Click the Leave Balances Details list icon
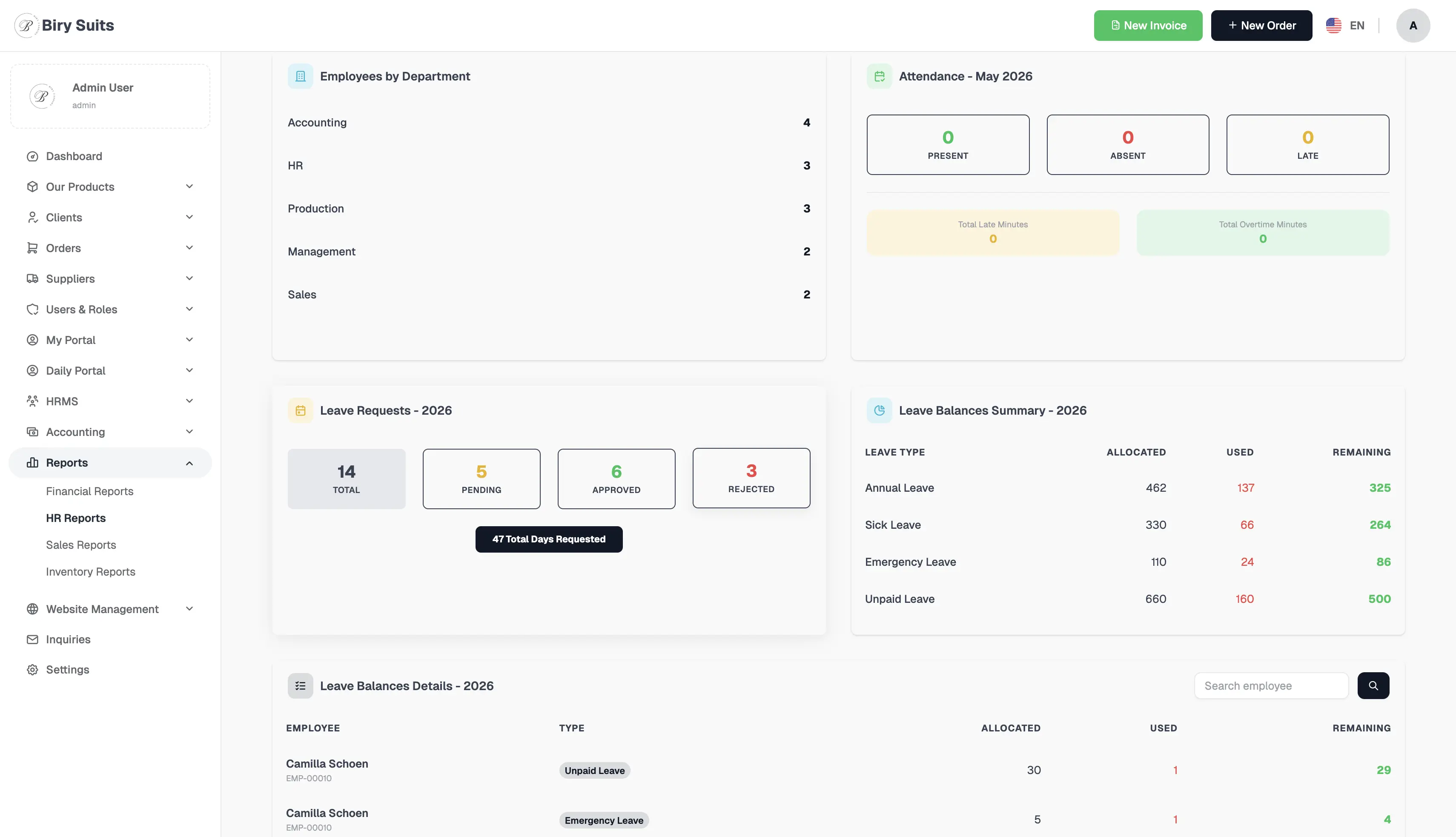This screenshot has width=1456, height=837. (301, 686)
